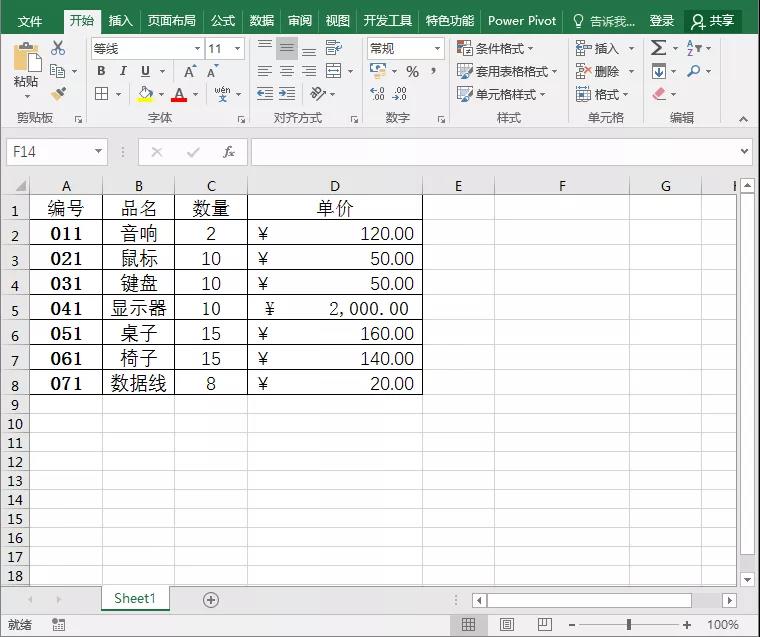Open Conditional Formatting 条件格式 menu
This screenshot has width=760, height=637.
495,48
